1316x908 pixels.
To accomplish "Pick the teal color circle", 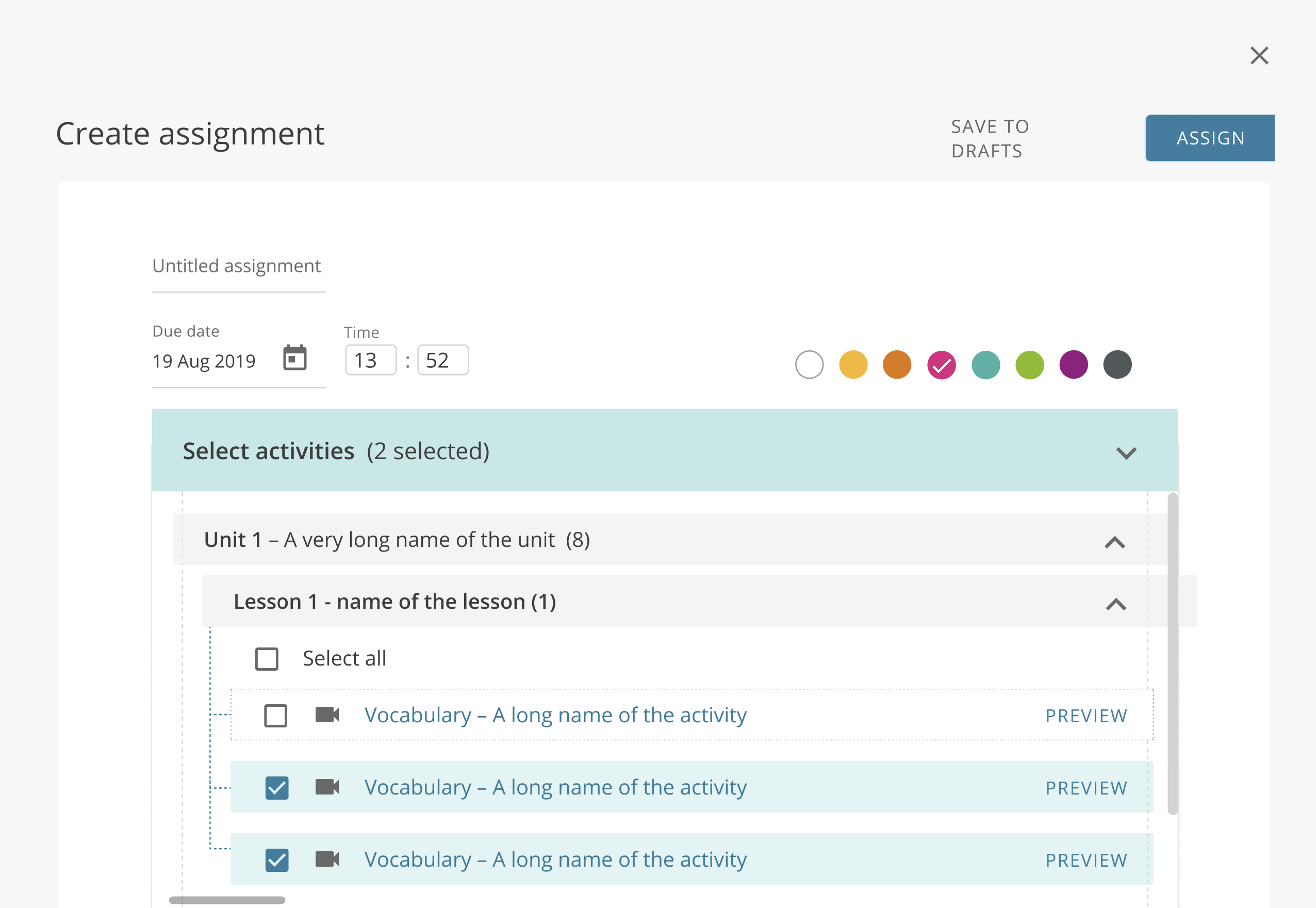I will pos(985,365).
